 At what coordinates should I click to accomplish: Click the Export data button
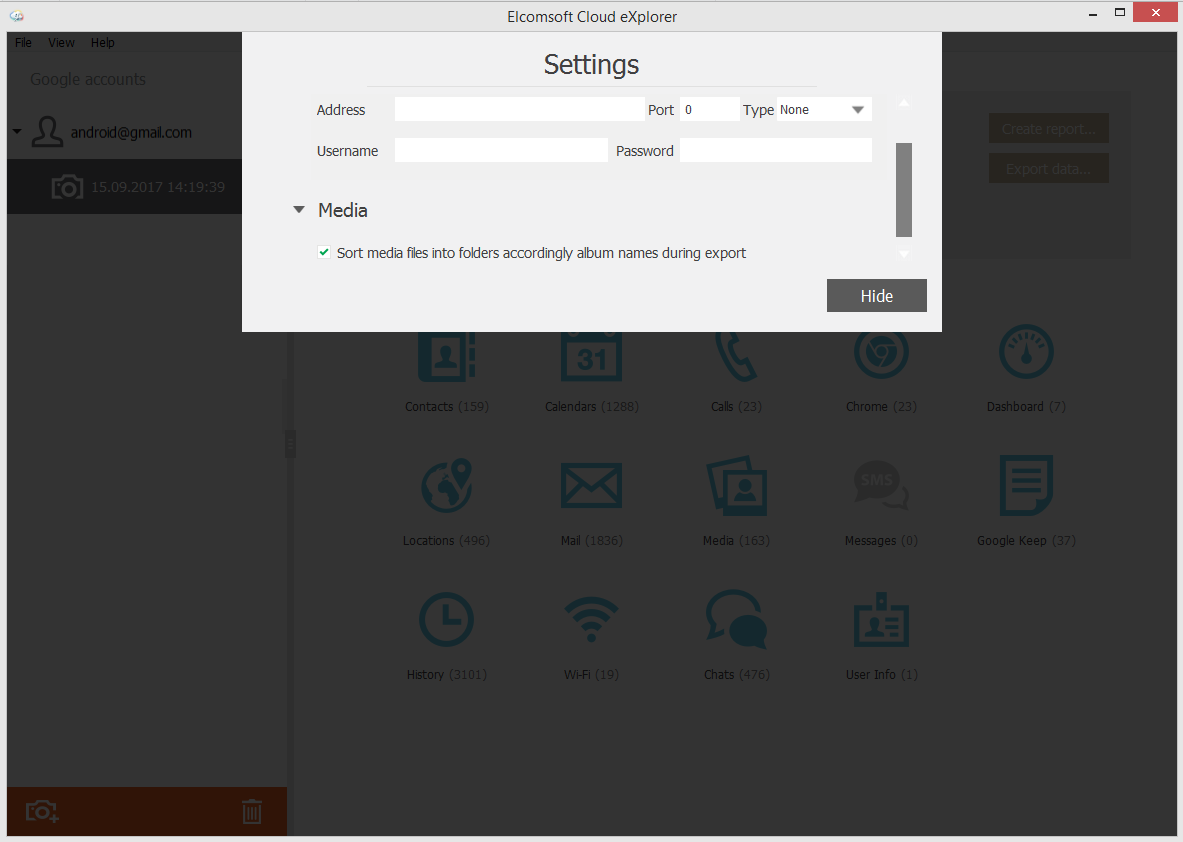point(1048,169)
